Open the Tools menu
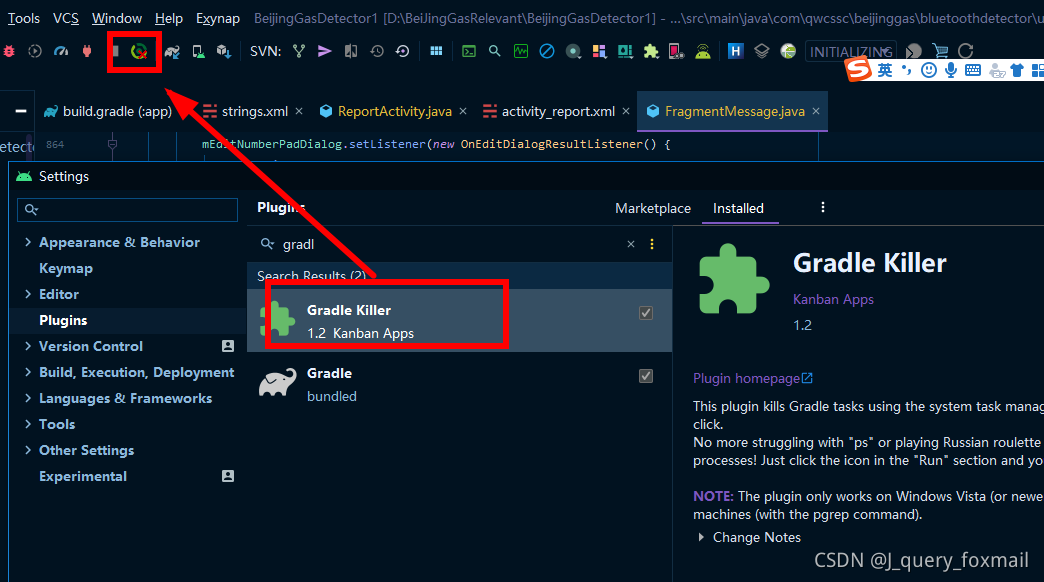 click(x=24, y=19)
